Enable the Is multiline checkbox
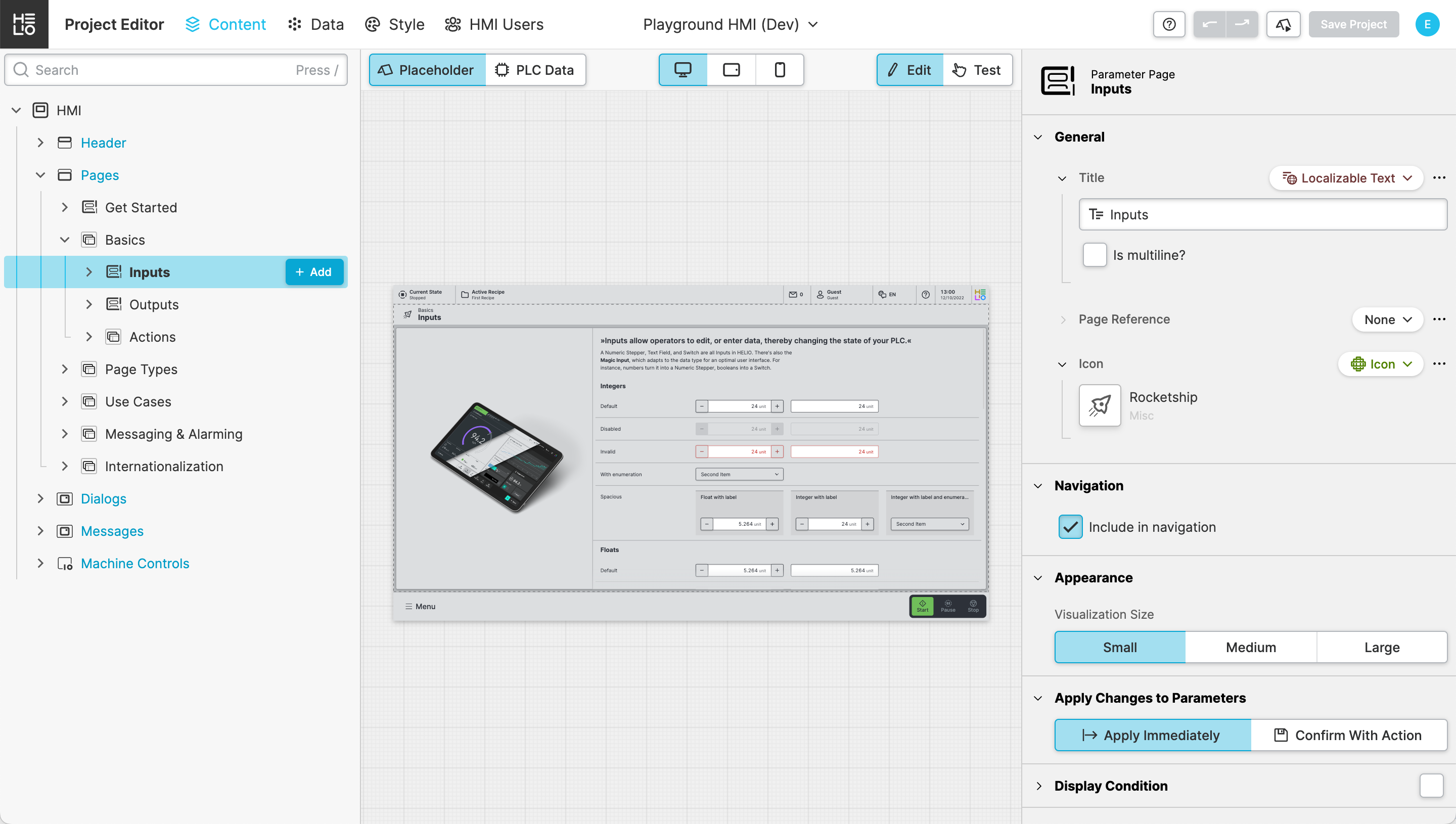1456x824 pixels. [x=1095, y=255]
